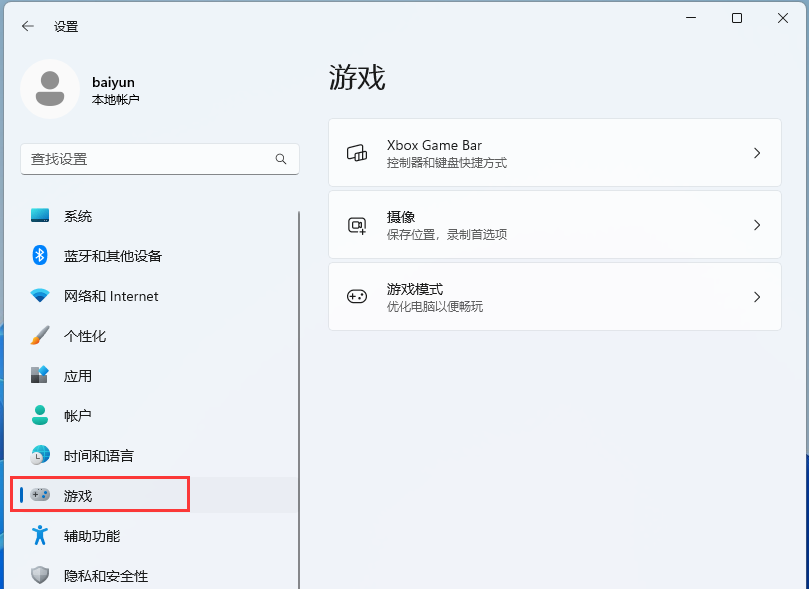Click the 查找设置 search field
809x589 pixels.
(x=160, y=159)
